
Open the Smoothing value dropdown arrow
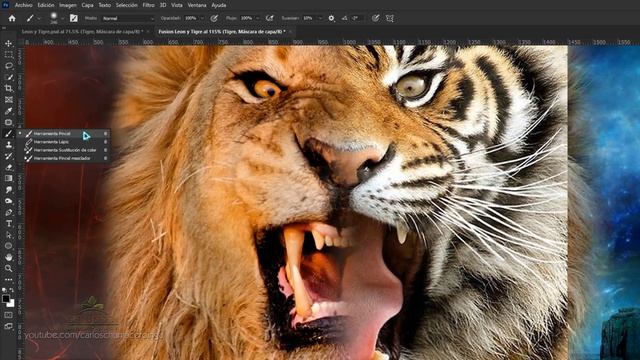(320, 18)
